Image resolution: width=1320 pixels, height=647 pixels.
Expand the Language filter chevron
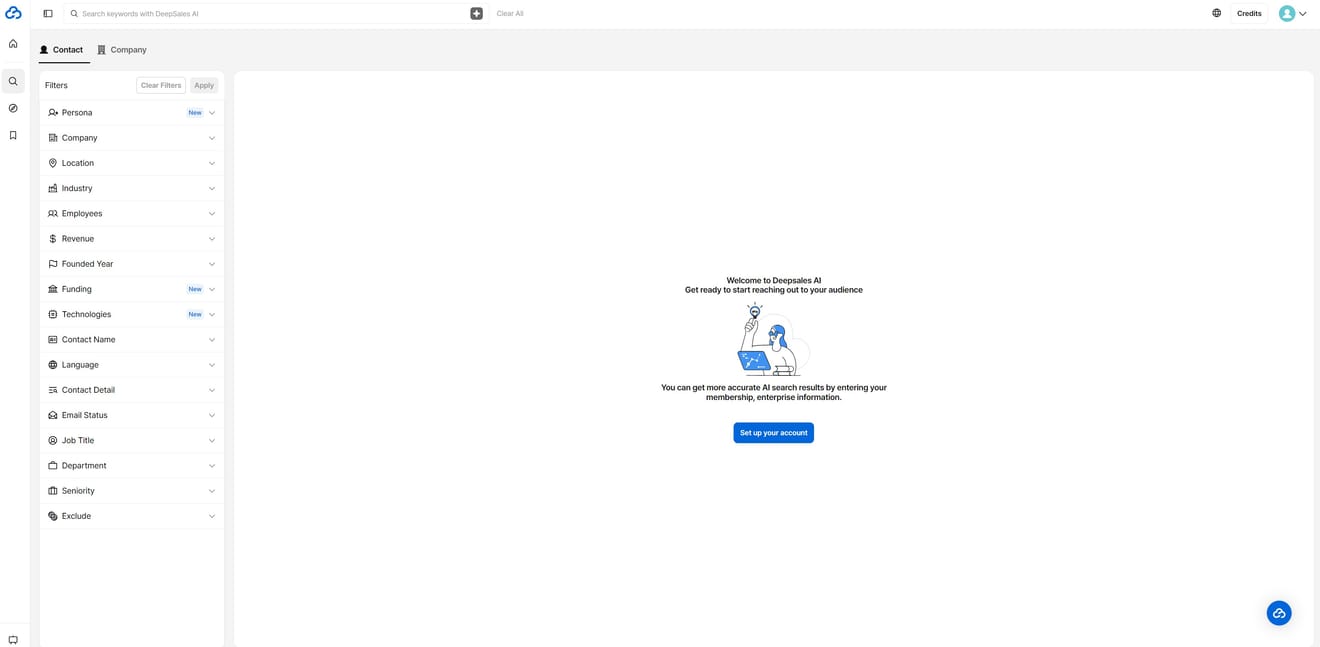click(x=212, y=365)
